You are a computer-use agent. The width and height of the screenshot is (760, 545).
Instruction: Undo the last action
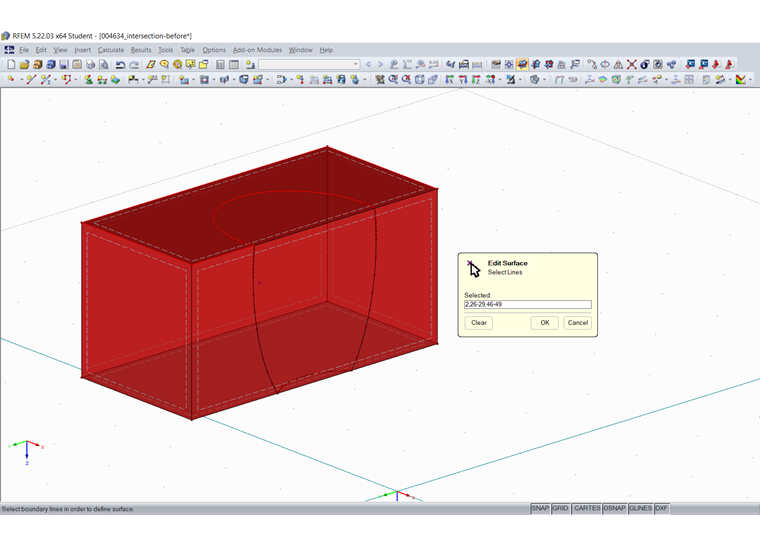tap(120, 64)
